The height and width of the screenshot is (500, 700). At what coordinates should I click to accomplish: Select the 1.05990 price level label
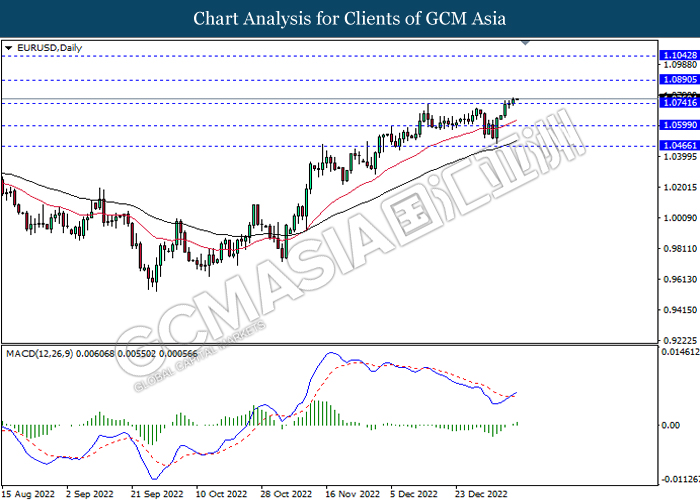[x=679, y=125]
